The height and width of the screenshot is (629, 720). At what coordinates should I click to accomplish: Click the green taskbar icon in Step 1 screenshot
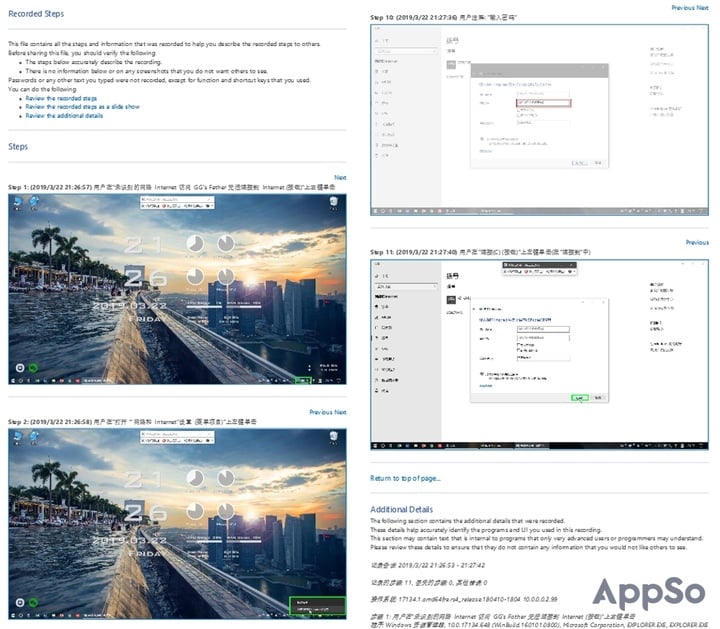pos(33,368)
